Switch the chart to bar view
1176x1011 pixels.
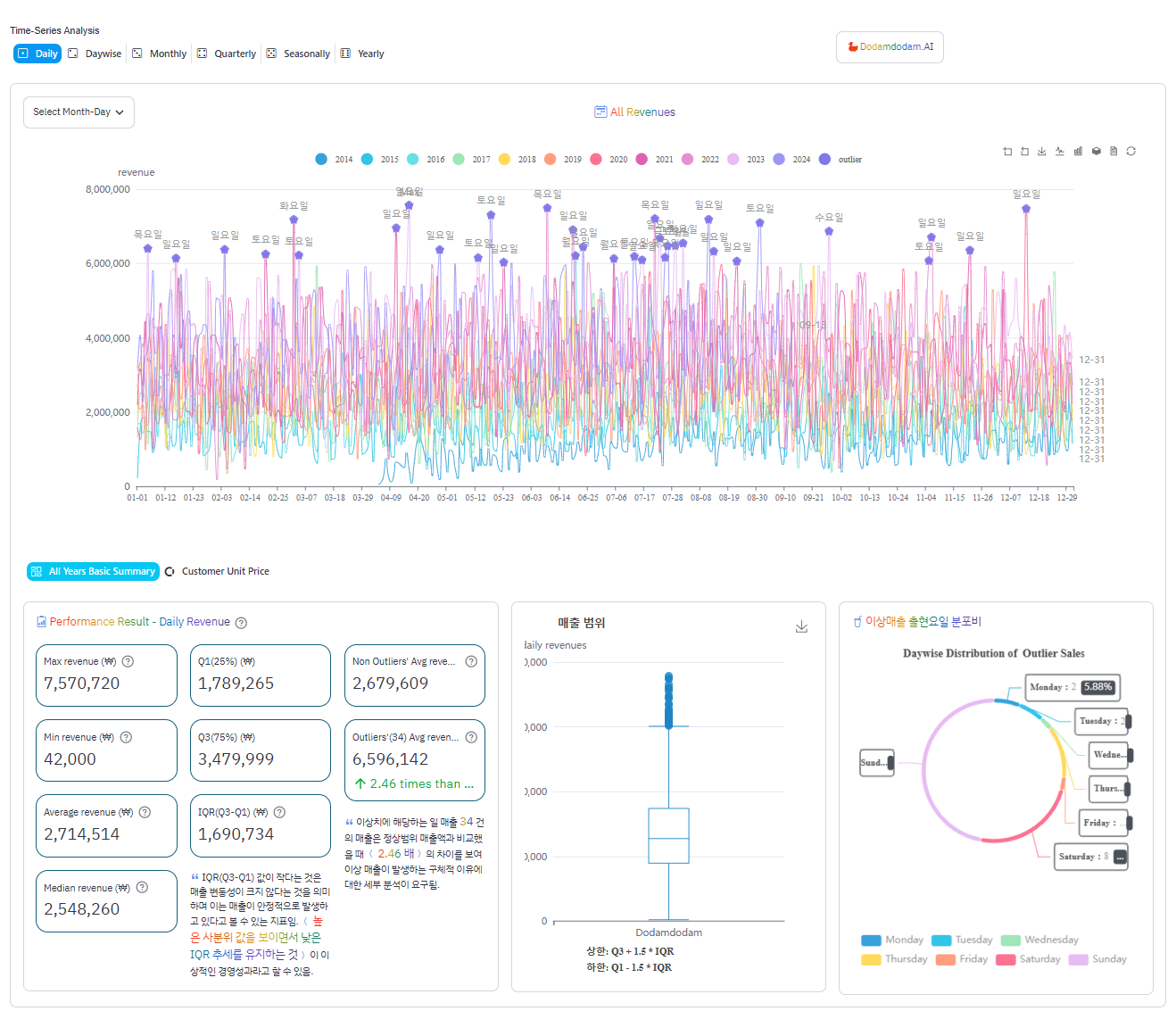pyautogui.click(x=1078, y=152)
